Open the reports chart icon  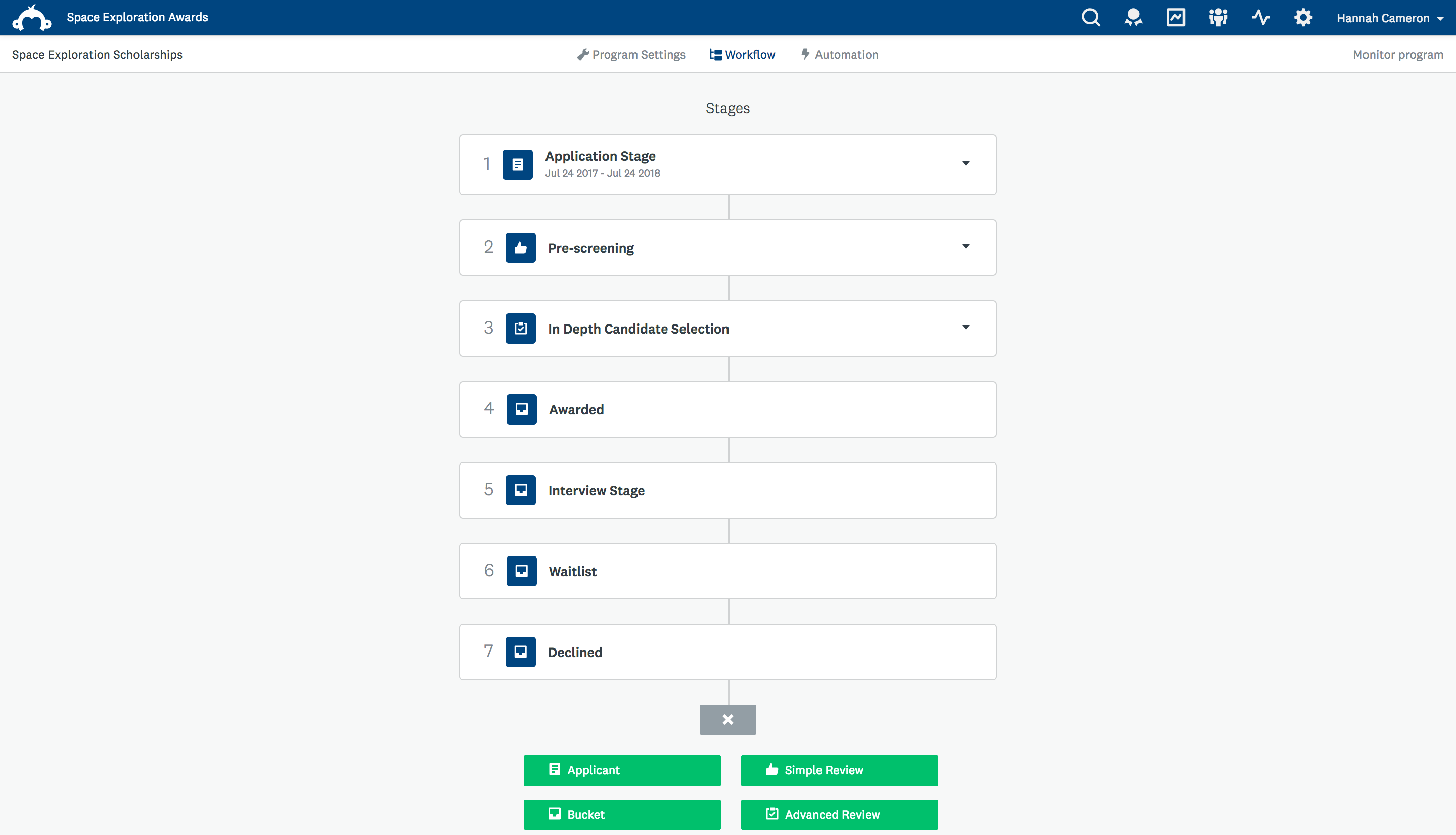pyautogui.click(x=1175, y=18)
